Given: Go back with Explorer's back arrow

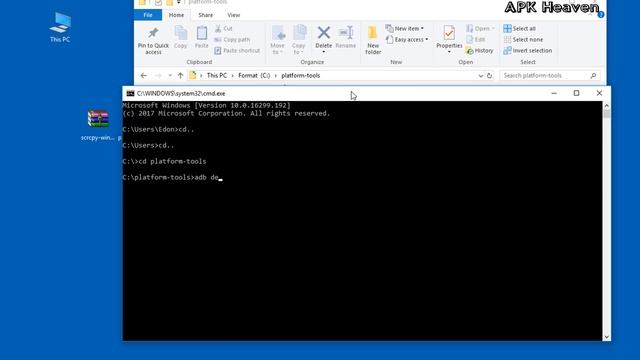Looking at the screenshot, I should [144, 76].
